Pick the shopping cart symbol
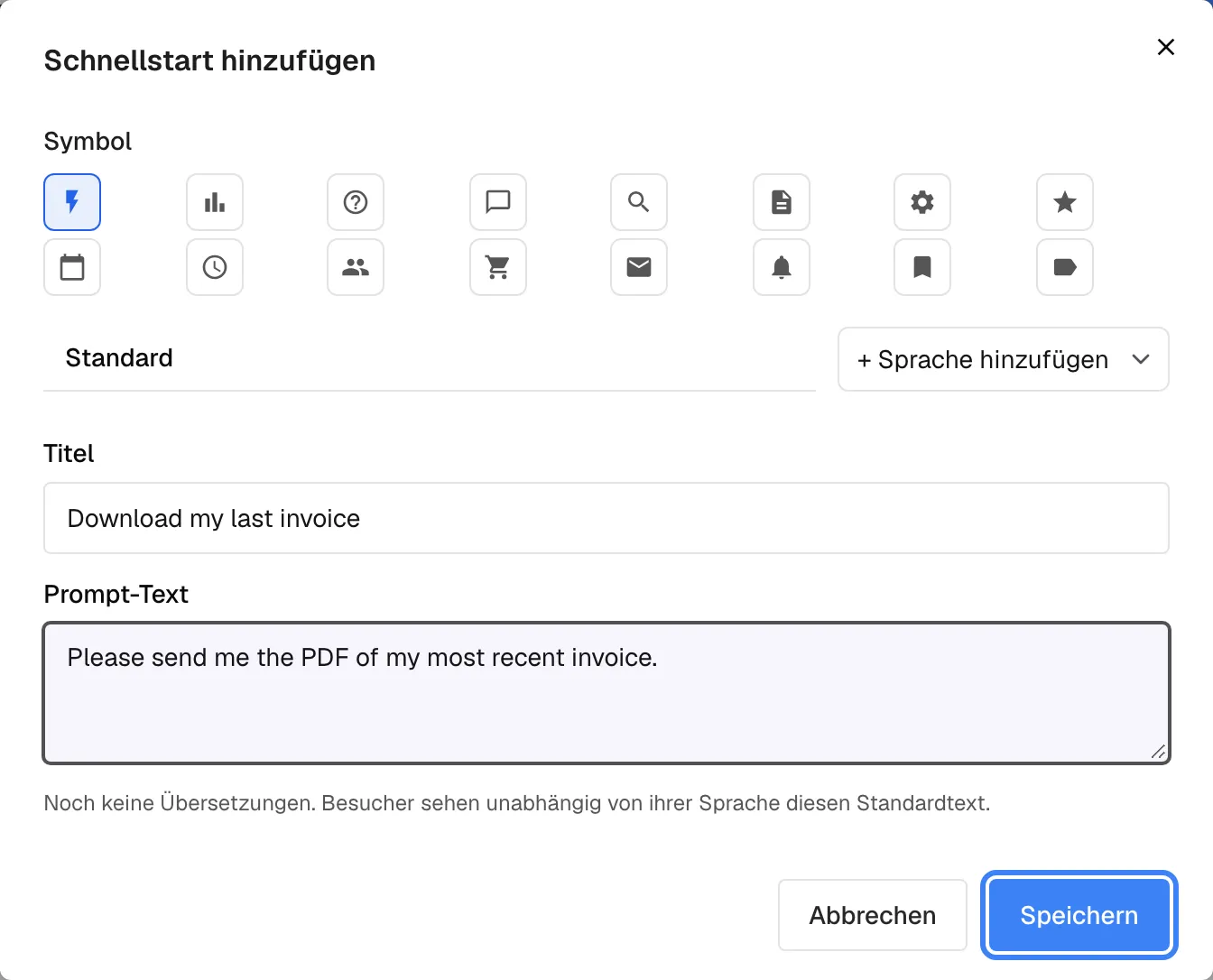 [x=498, y=267]
